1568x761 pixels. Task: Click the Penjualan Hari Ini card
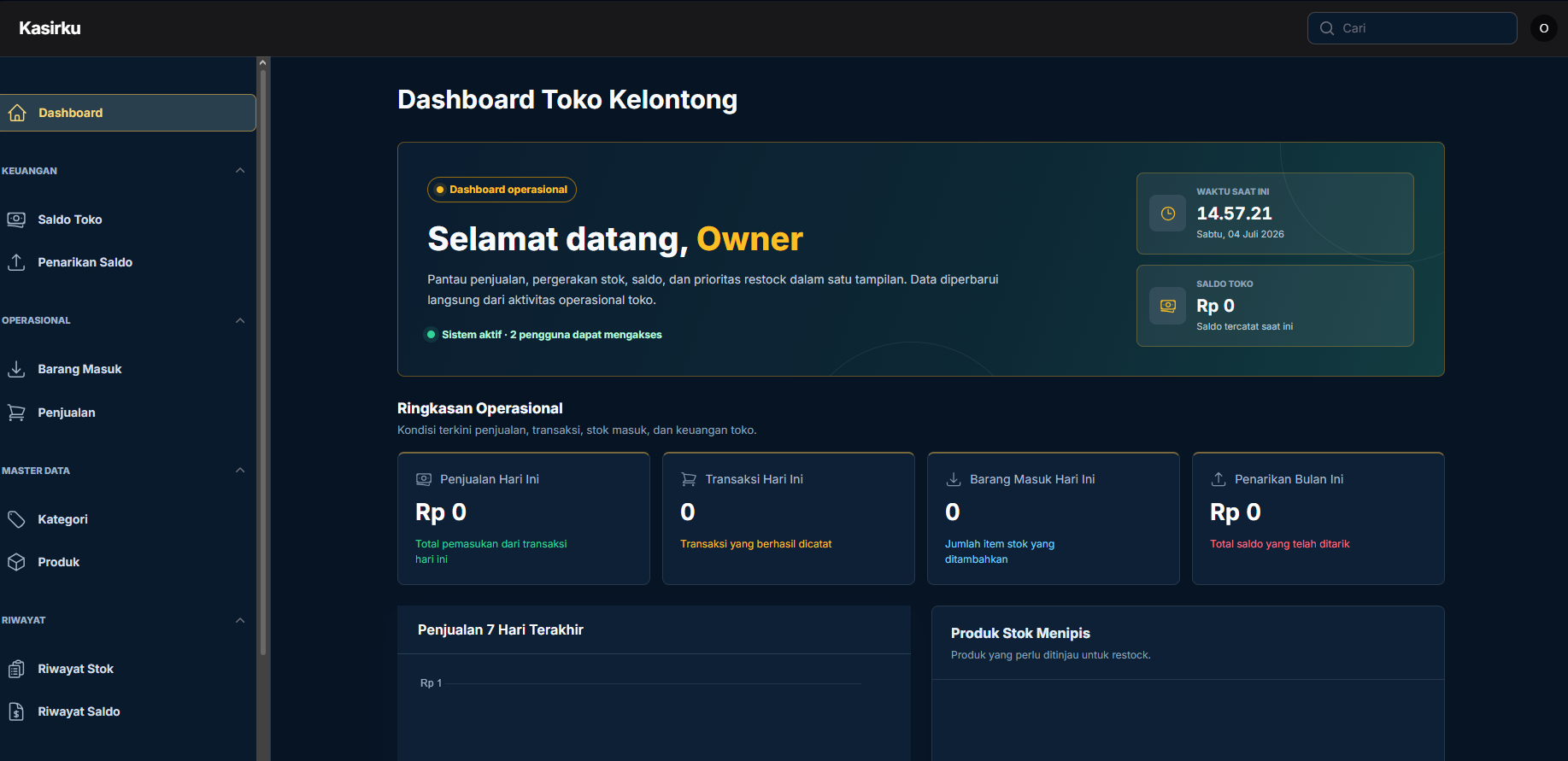tap(524, 518)
